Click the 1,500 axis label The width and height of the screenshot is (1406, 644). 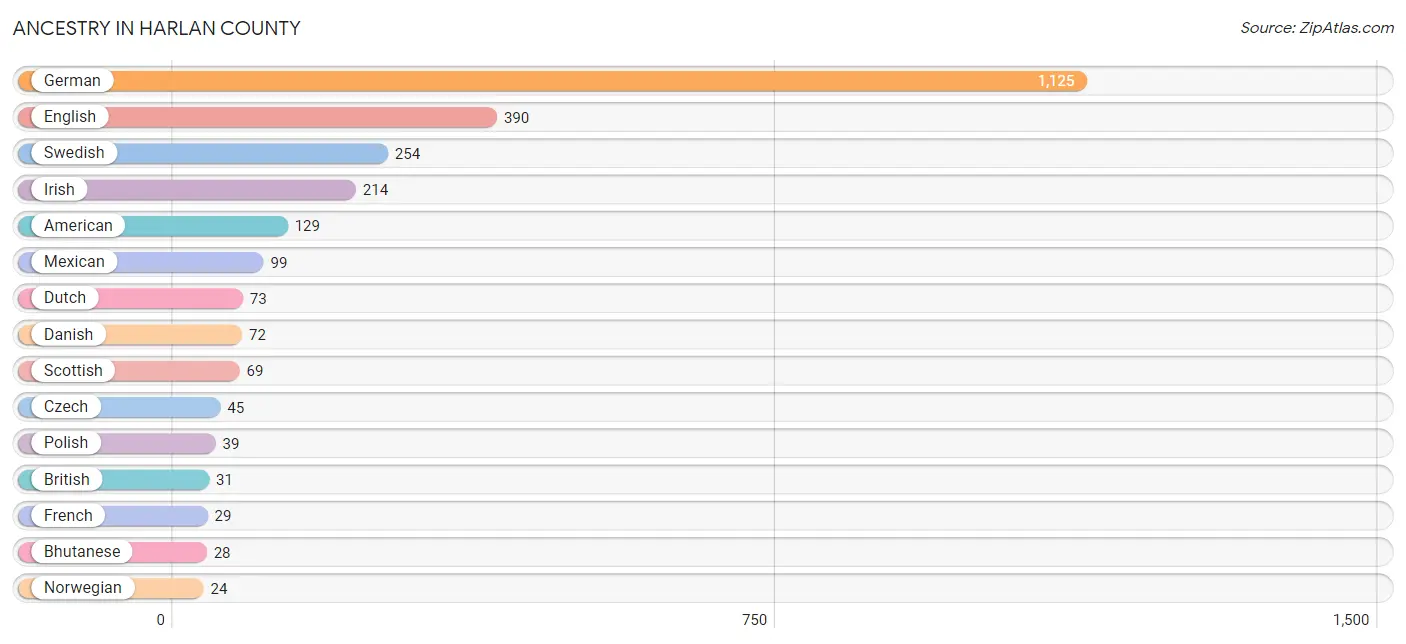(1351, 620)
